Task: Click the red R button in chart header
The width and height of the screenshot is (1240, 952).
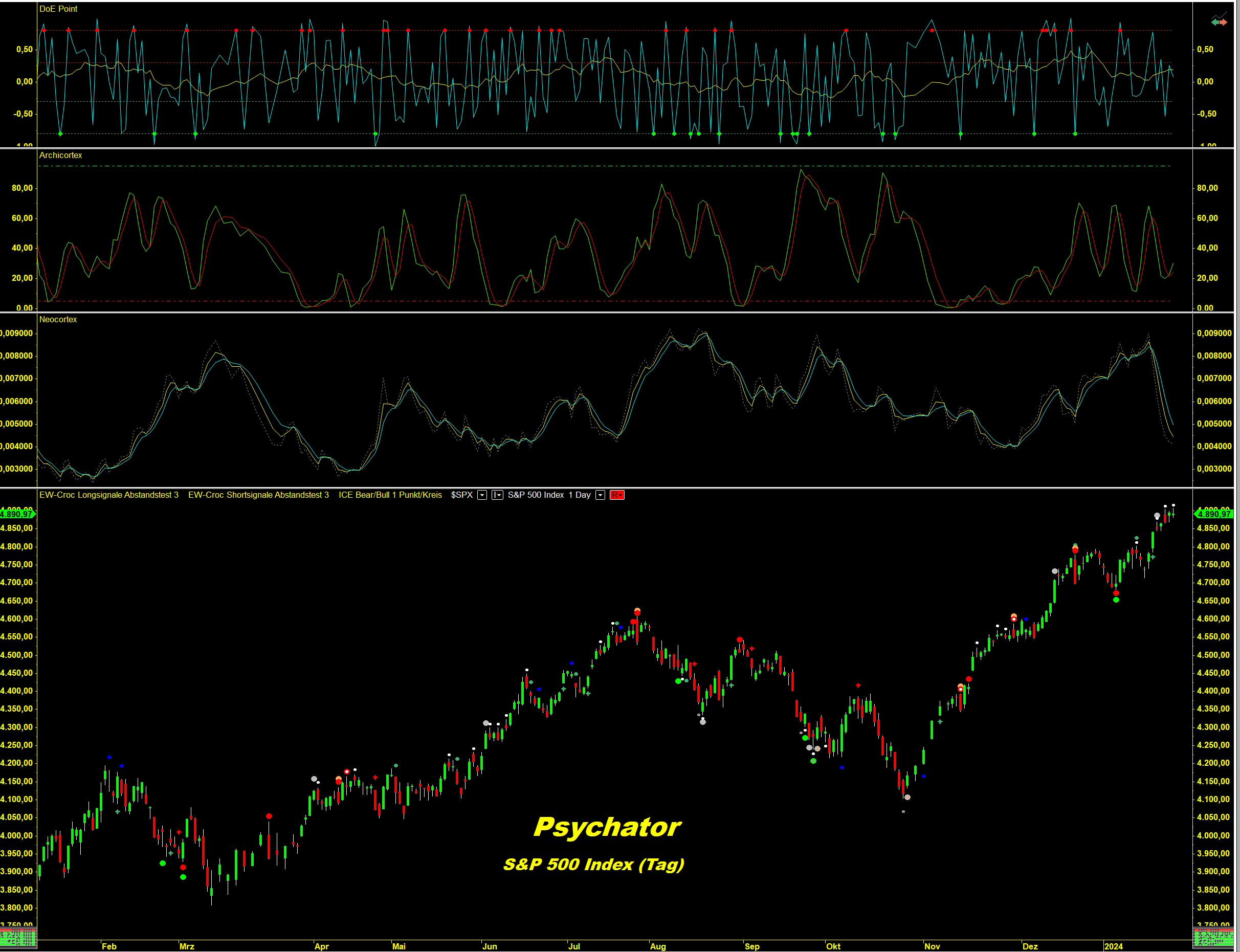Action: point(616,495)
